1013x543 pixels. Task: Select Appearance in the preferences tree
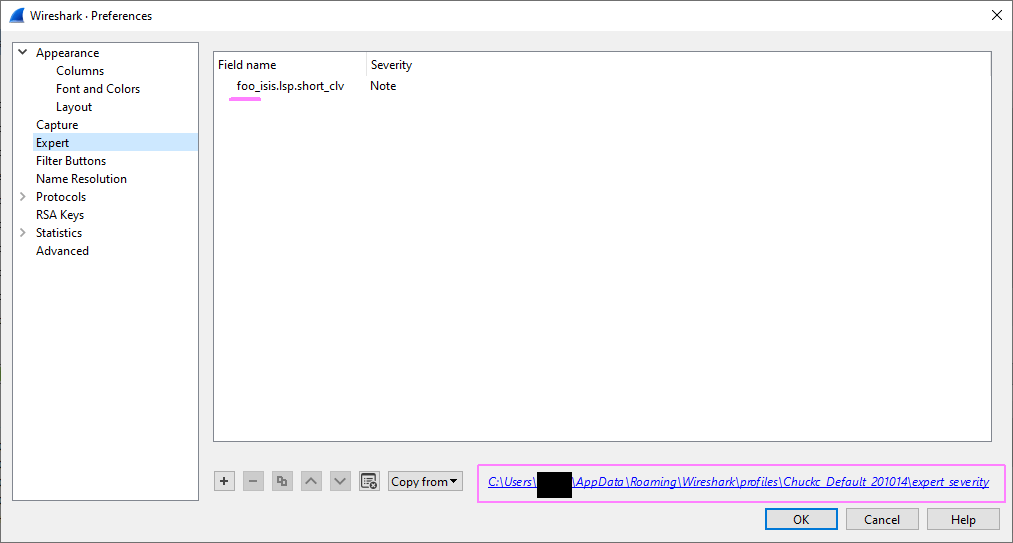click(67, 53)
